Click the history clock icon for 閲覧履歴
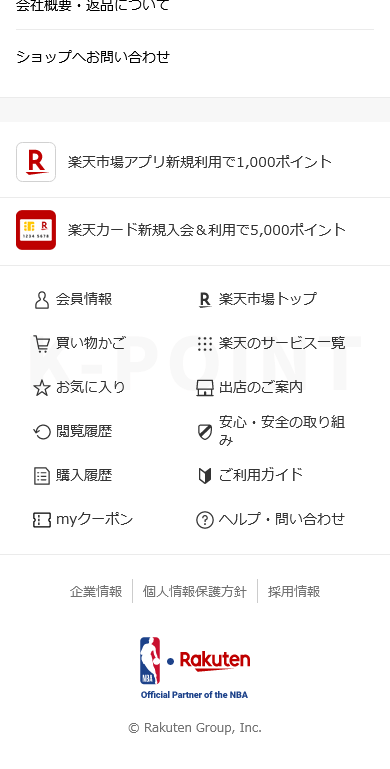The image size is (390, 769). click(42, 432)
